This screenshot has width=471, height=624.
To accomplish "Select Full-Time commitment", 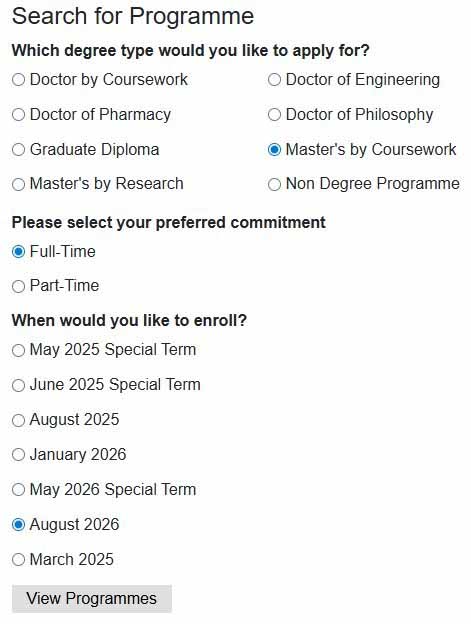I will (18, 252).
